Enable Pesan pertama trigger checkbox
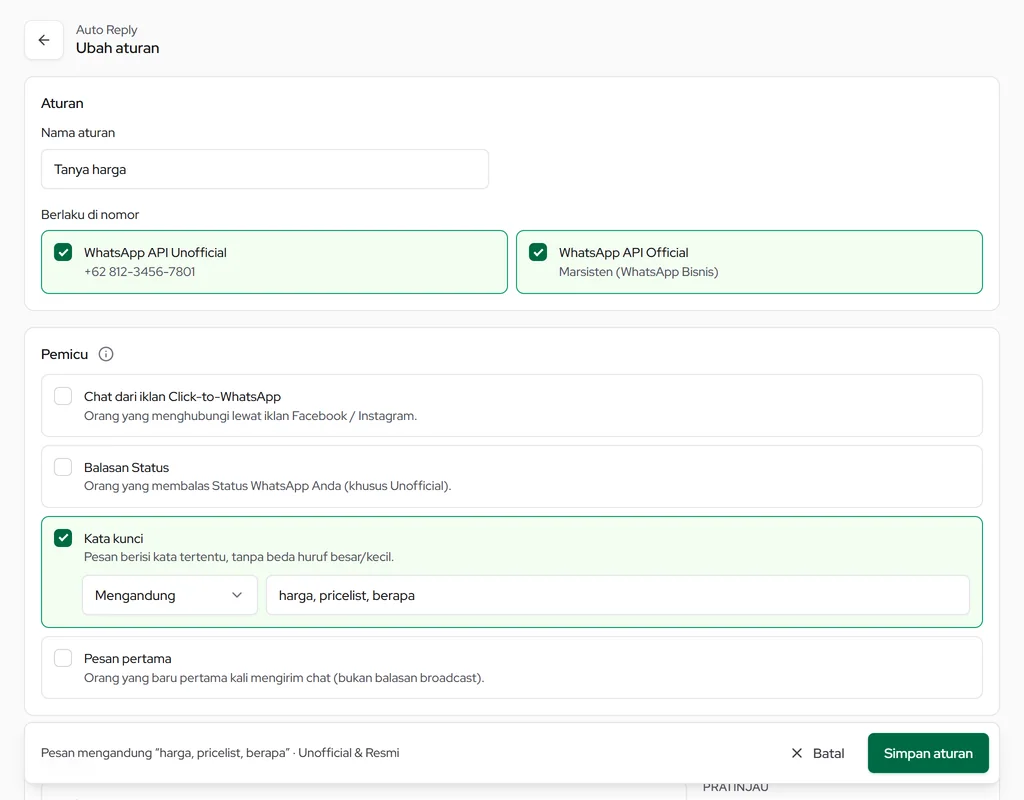 coord(63,658)
